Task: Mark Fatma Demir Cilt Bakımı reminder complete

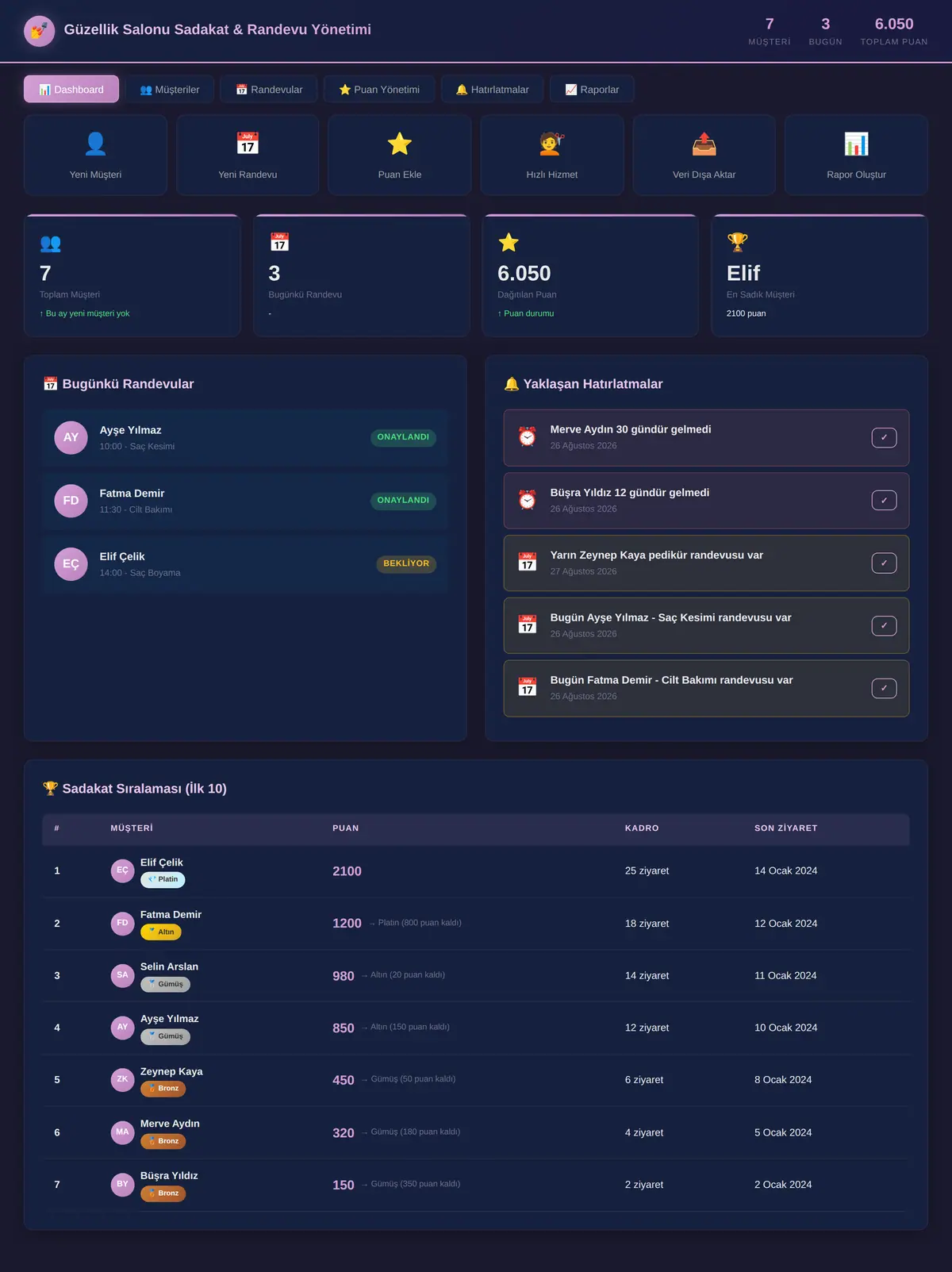Action: [884, 688]
